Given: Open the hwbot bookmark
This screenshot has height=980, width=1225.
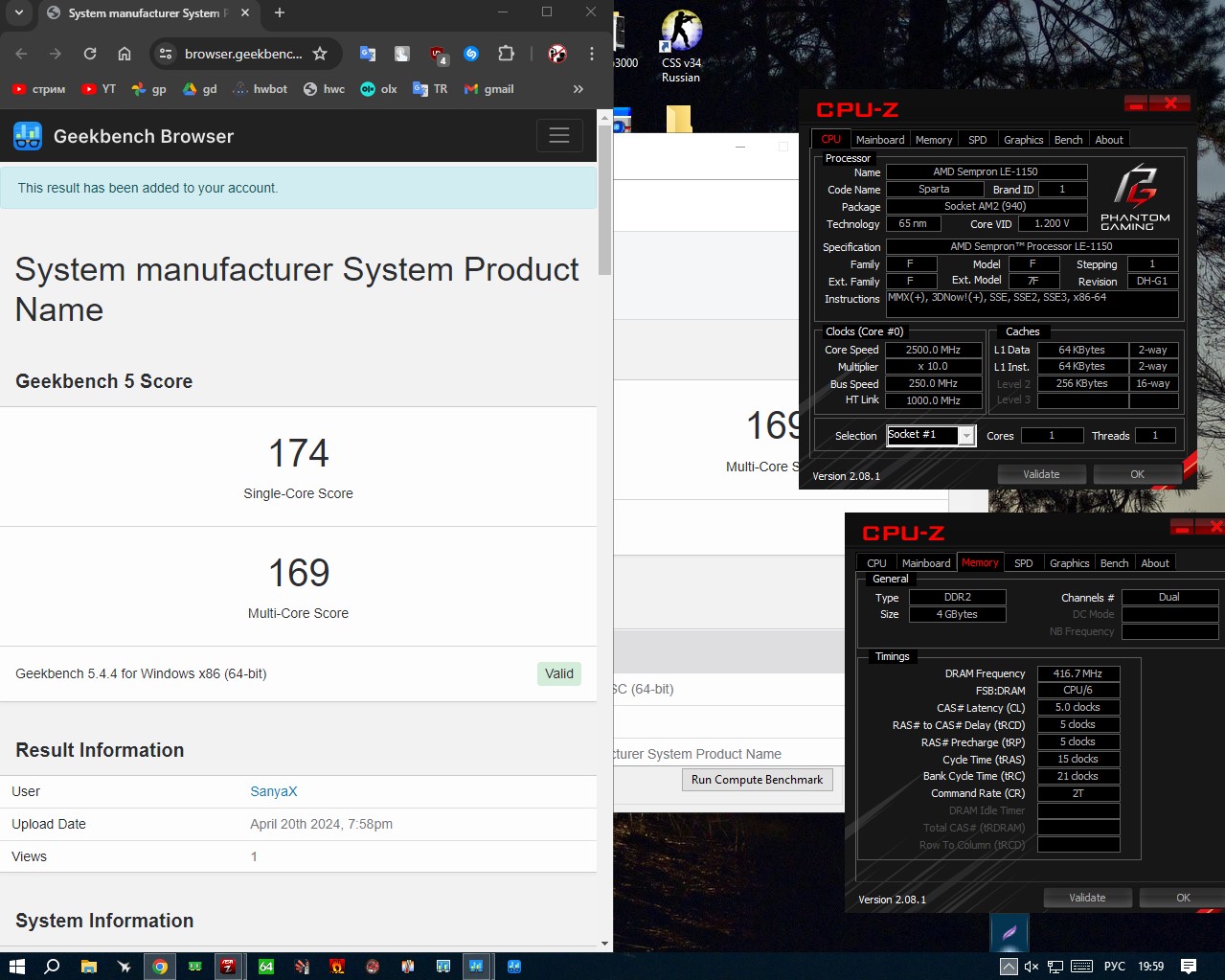Looking at the screenshot, I should tap(260, 89).
